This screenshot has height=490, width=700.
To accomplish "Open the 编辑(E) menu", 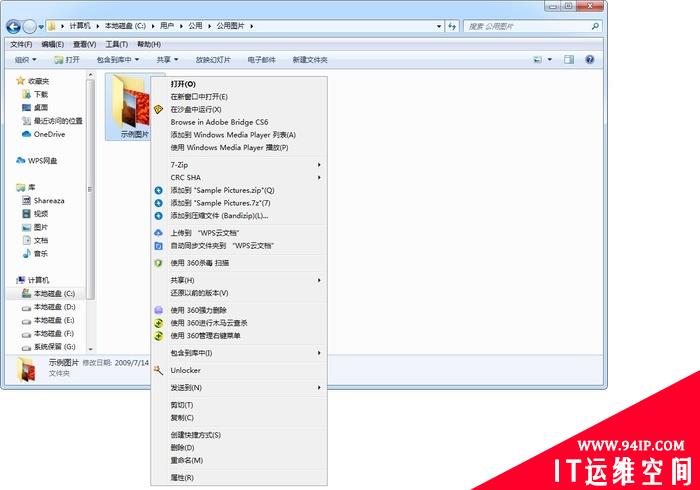I will pos(53,44).
